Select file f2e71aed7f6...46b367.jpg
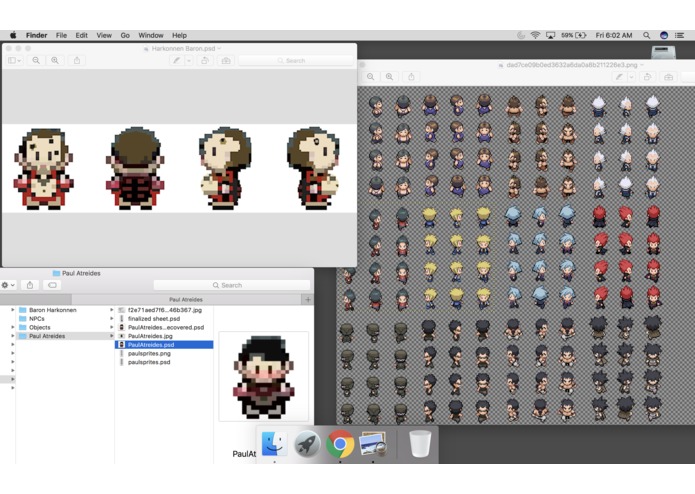 pyautogui.click(x=164, y=310)
